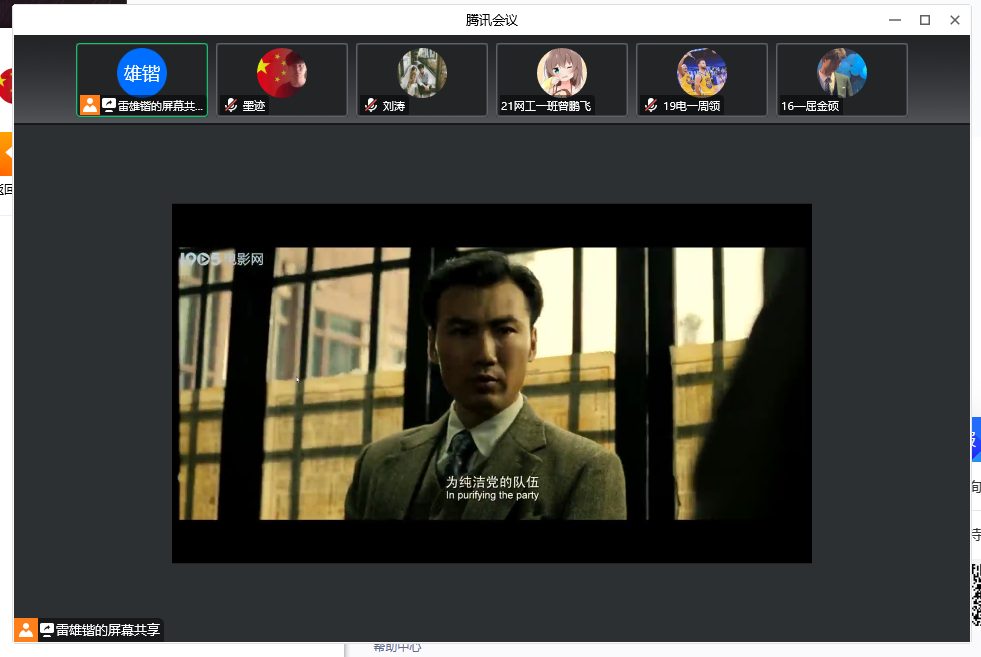Click the orange host icon in 雷雄锴's tile
This screenshot has width=981, height=657.
90,105
